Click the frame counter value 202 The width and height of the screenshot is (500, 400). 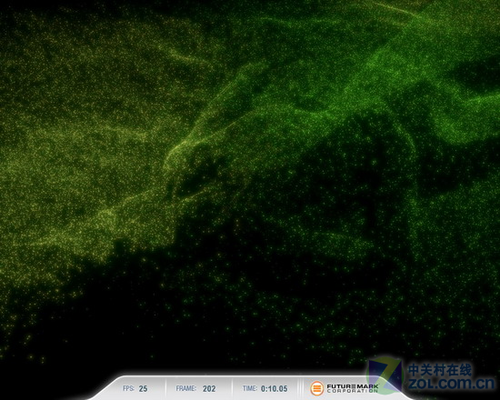209,389
